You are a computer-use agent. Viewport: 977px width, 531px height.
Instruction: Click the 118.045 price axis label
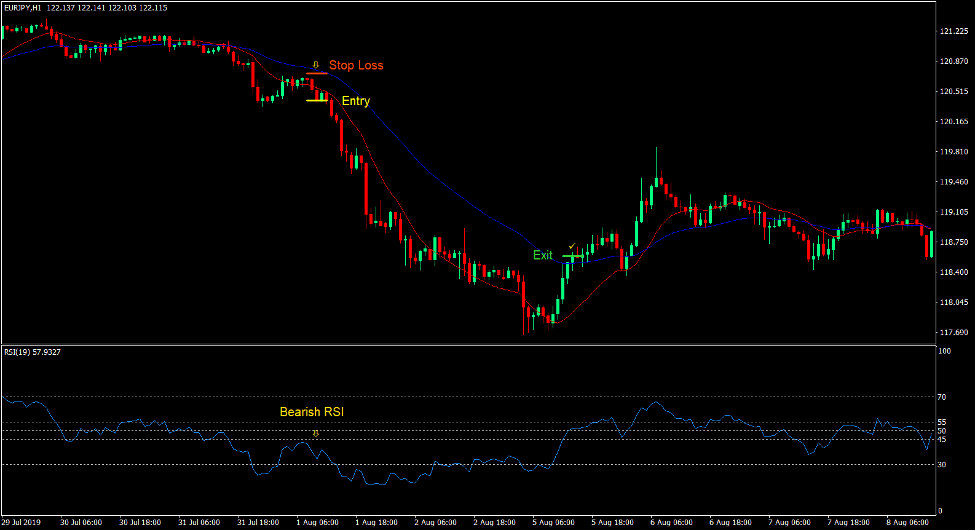click(954, 302)
